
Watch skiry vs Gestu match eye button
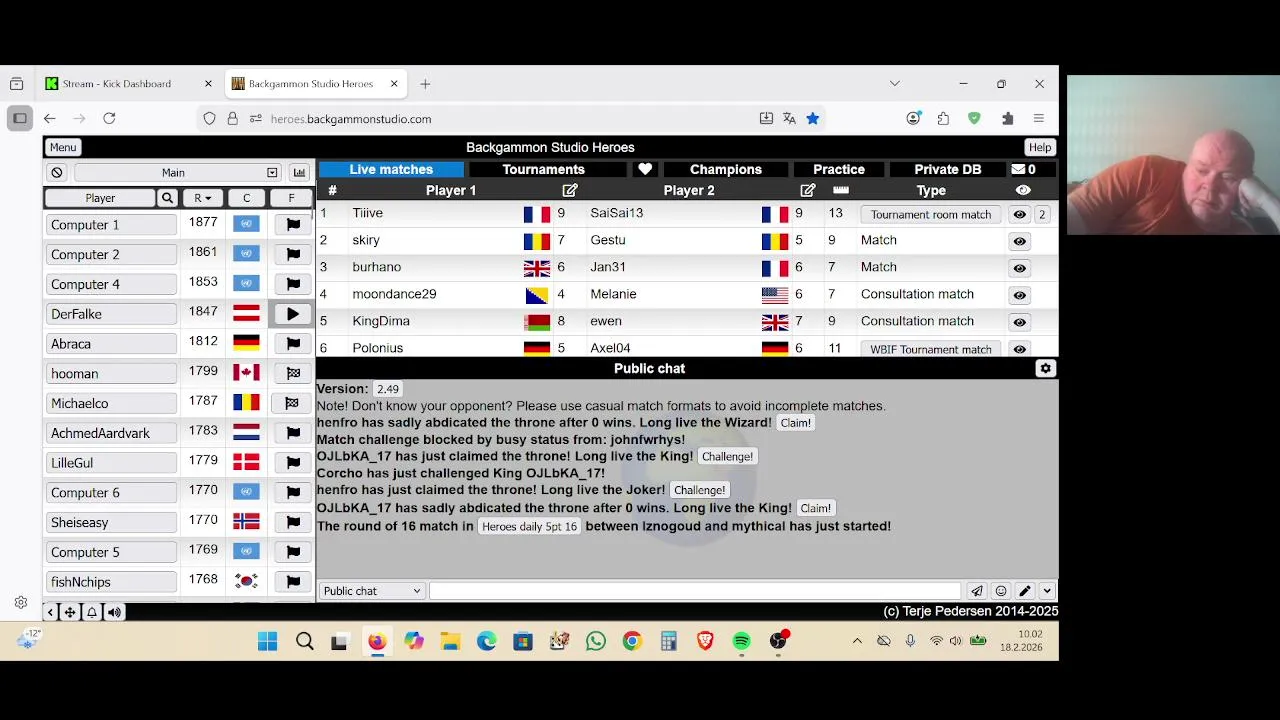click(1019, 241)
